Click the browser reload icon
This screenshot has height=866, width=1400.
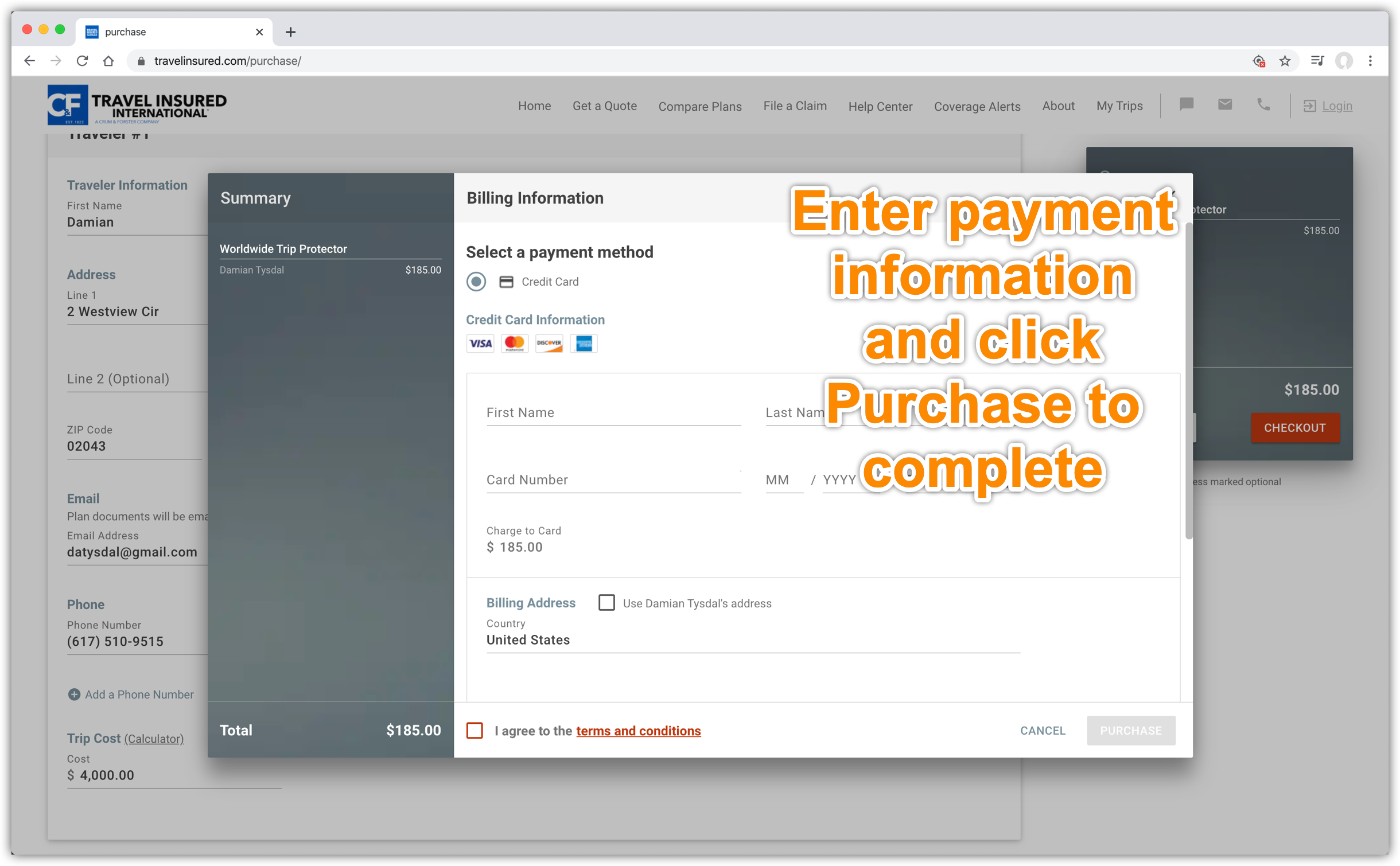pos(82,61)
